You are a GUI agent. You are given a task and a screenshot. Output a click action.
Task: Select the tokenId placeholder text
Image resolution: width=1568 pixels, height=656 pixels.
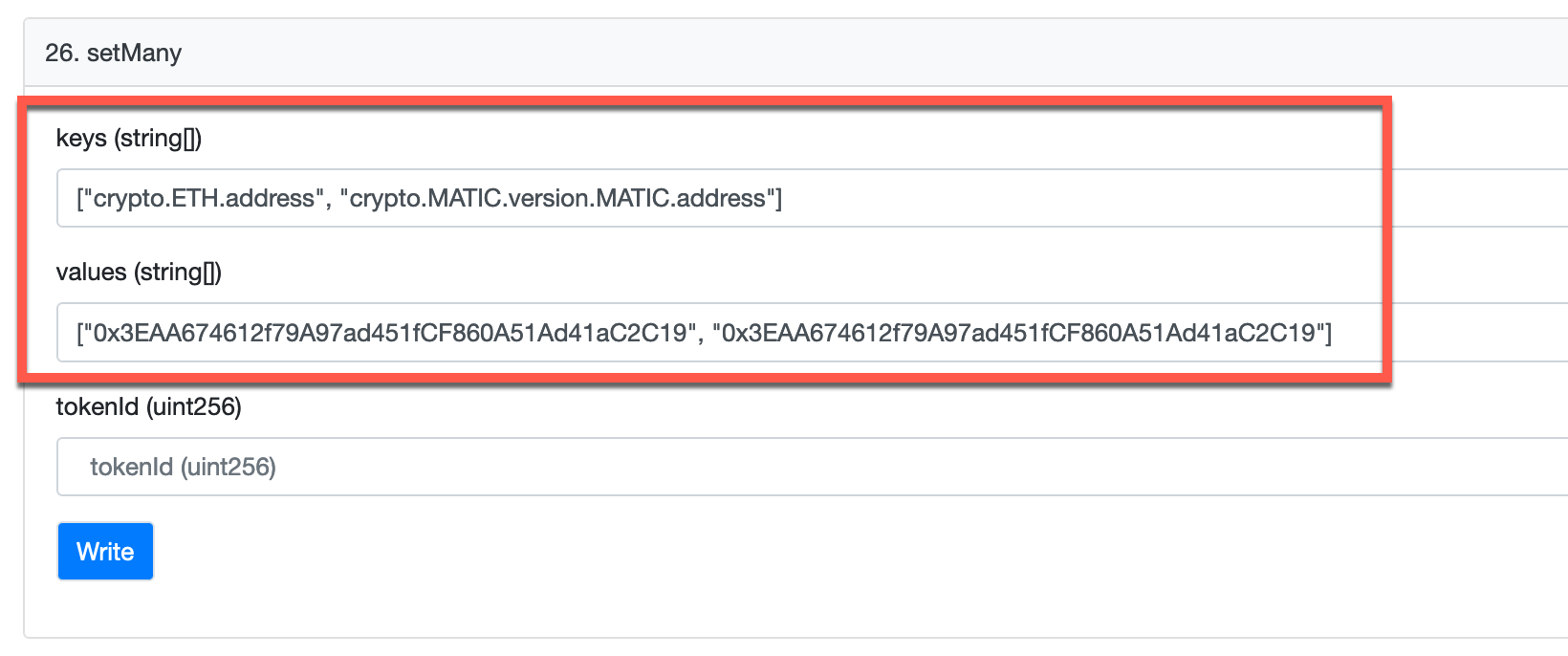click(182, 466)
